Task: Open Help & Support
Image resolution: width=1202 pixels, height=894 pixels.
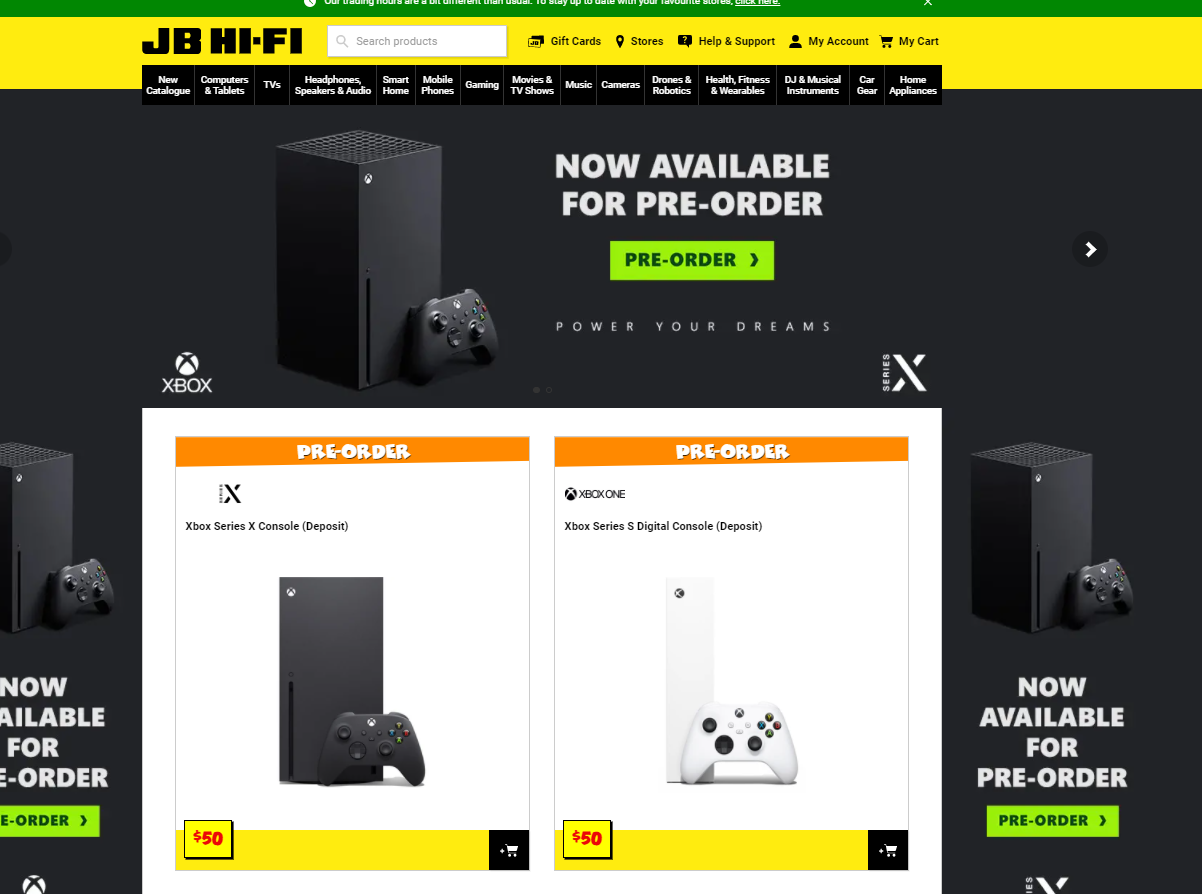Action: click(x=726, y=41)
